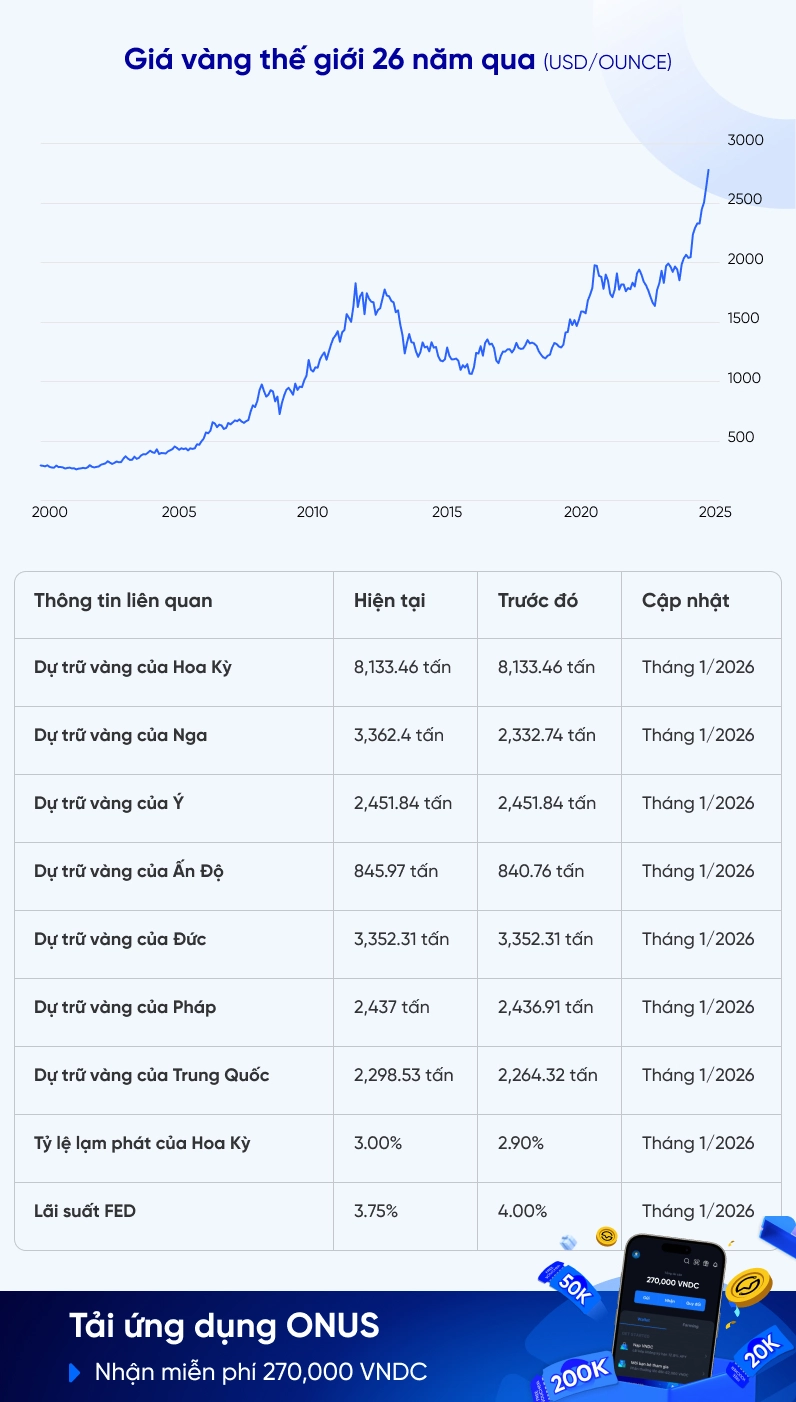
Task: Click the "Tải ứng dụng ONUS" banner title
Action: coord(224,1326)
